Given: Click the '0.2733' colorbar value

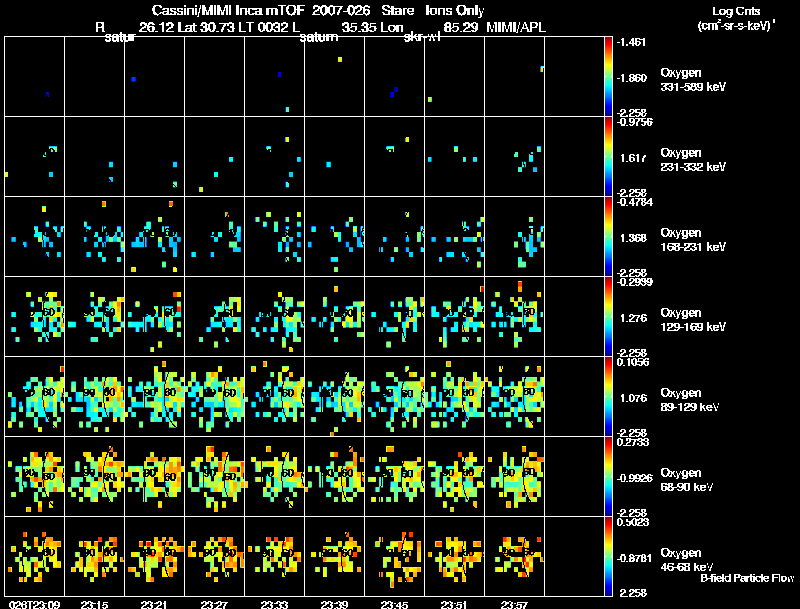Looking at the screenshot, I should pyautogui.click(x=633, y=442).
